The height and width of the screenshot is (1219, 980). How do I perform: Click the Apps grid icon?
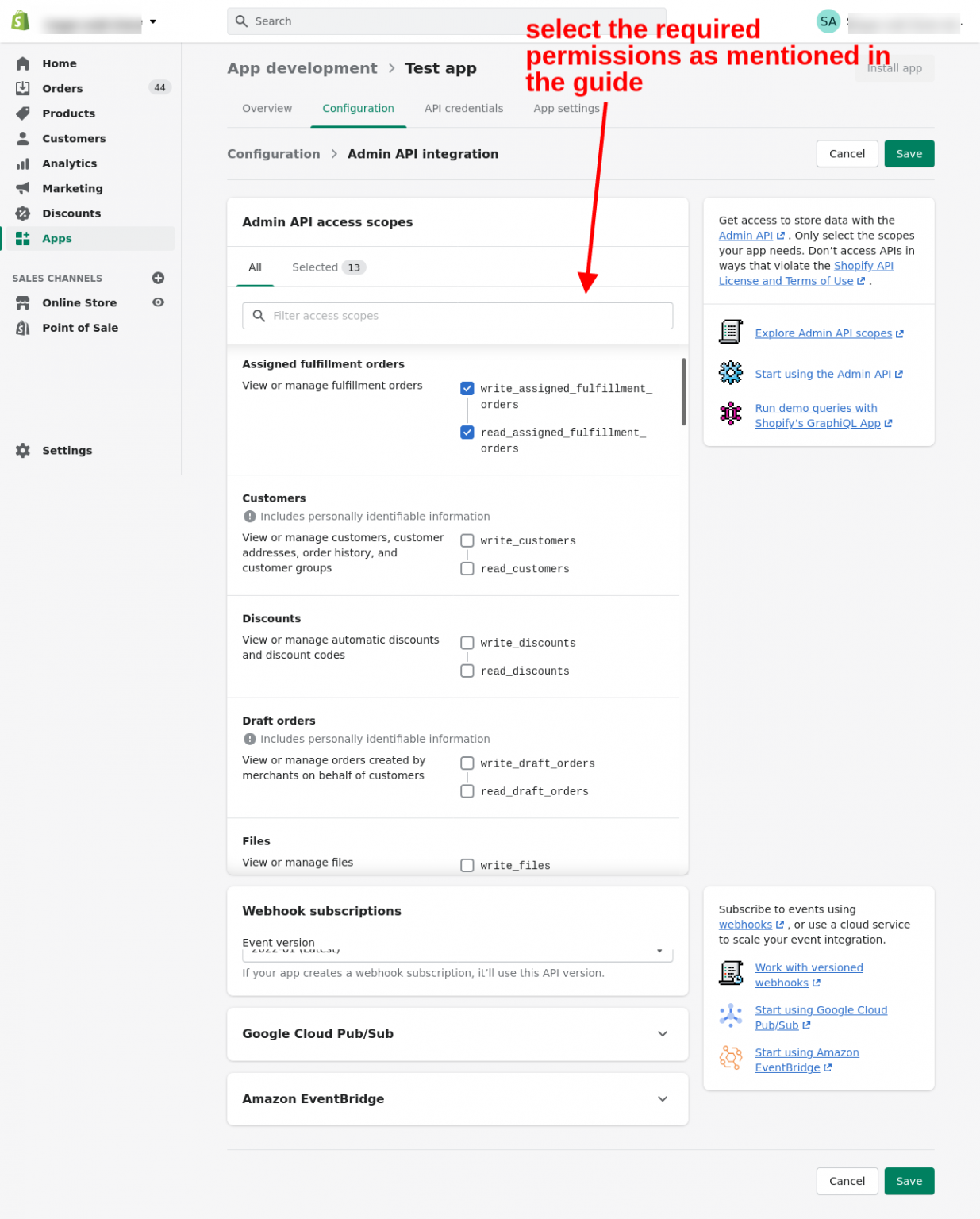(x=23, y=238)
